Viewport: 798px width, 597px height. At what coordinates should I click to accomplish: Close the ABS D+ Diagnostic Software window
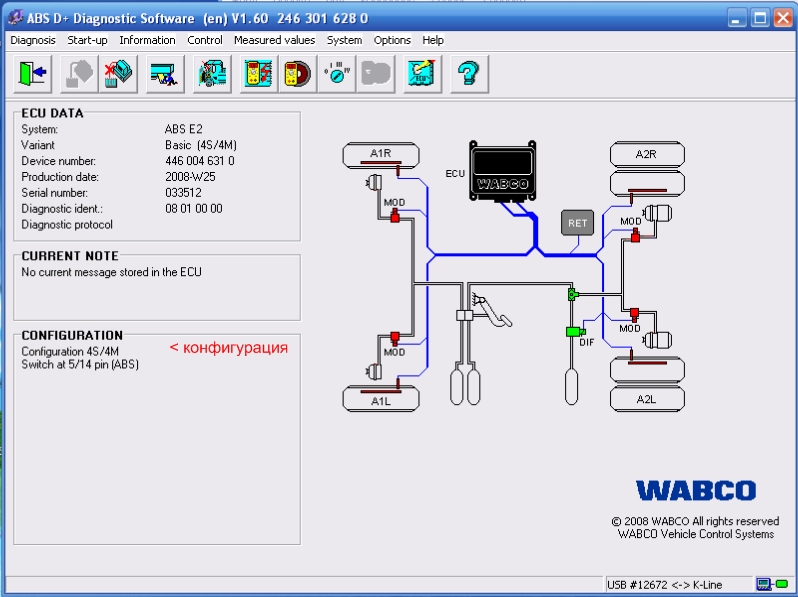tap(784, 19)
